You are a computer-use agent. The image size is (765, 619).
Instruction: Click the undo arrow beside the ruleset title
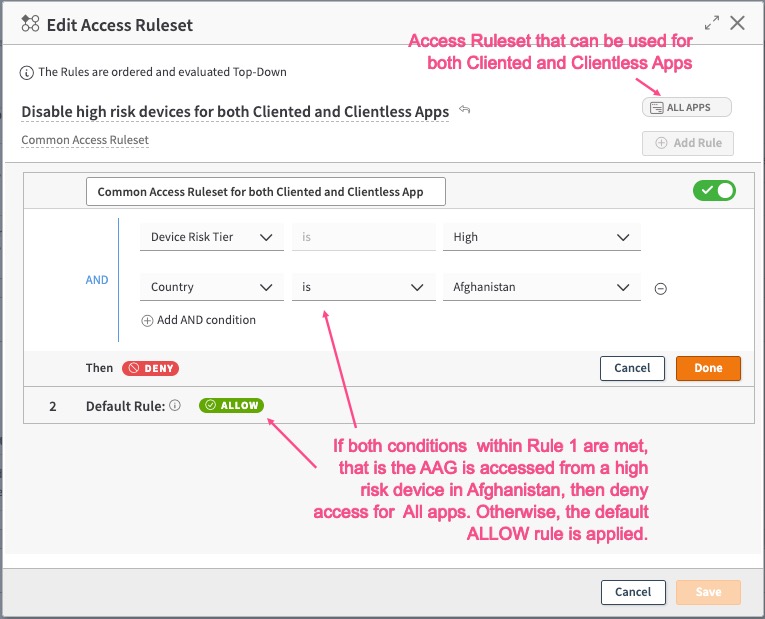point(465,110)
